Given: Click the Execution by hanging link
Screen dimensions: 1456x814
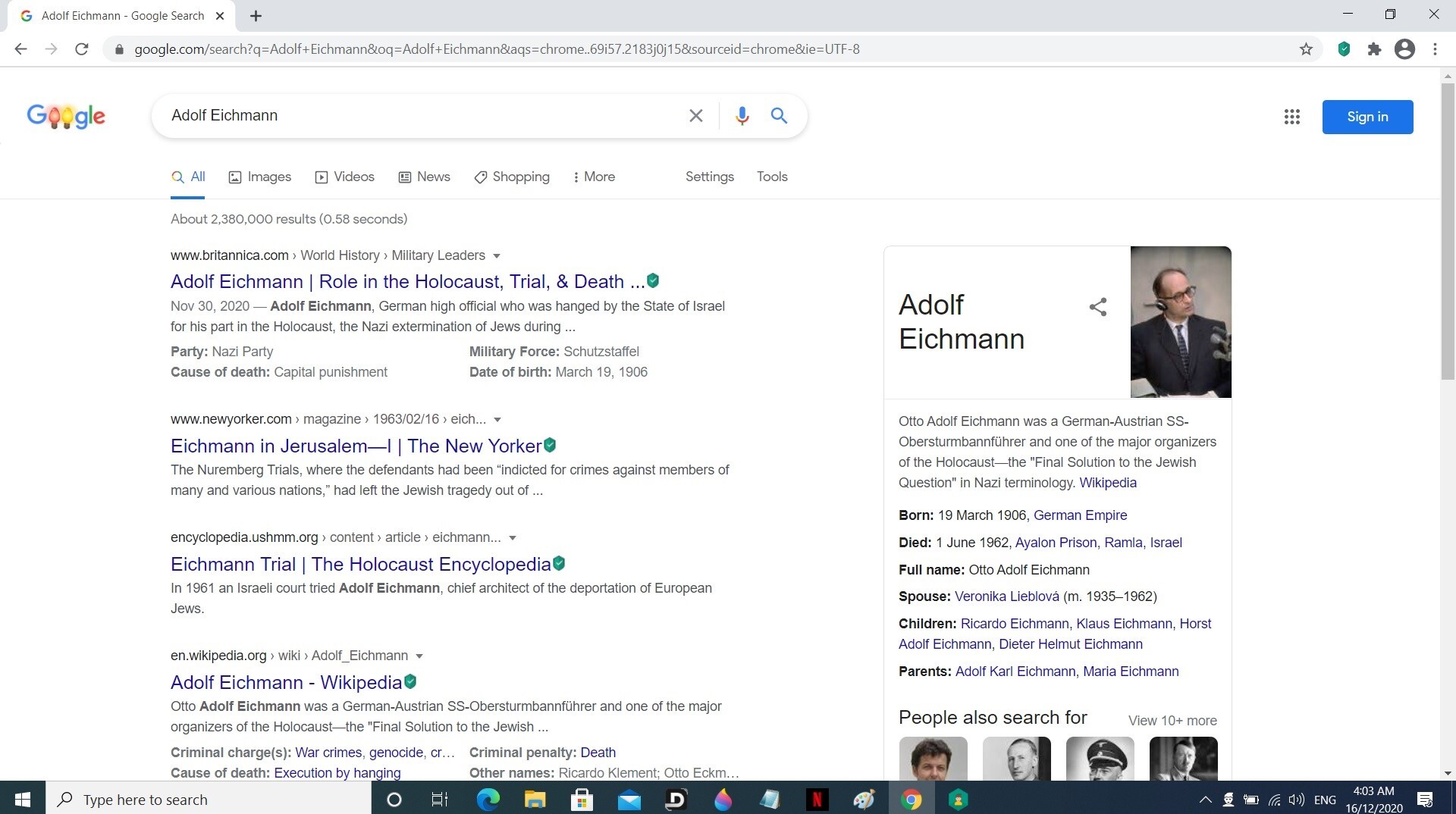Looking at the screenshot, I should click(337, 773).
